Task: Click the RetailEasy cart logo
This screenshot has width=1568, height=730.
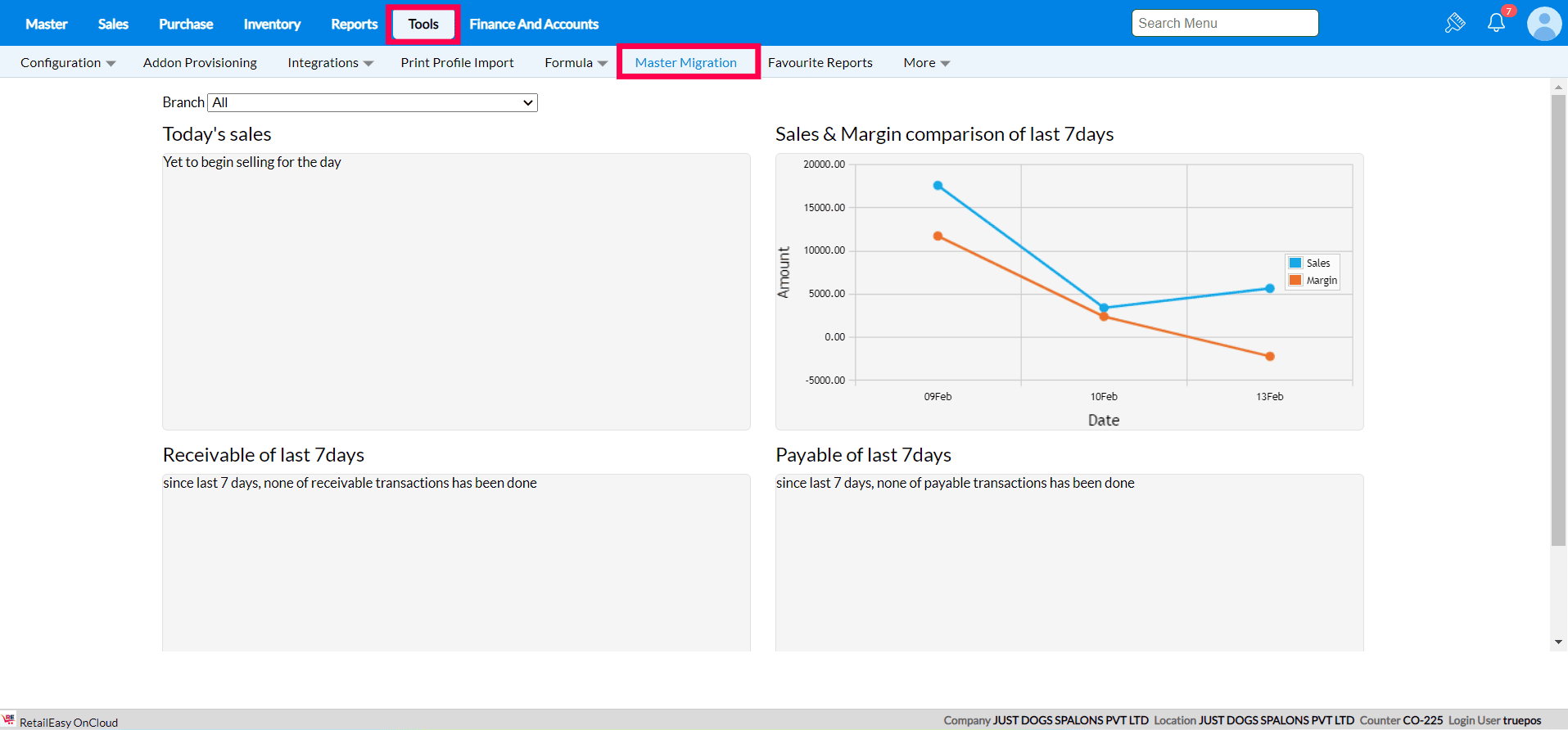Action: (9, 720)
